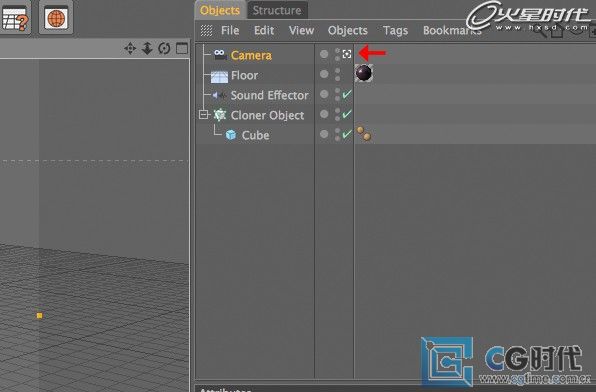Viewport: 596px width, 392px height.
Task: Select the Sound Effector name
Action: click(269, 95)
